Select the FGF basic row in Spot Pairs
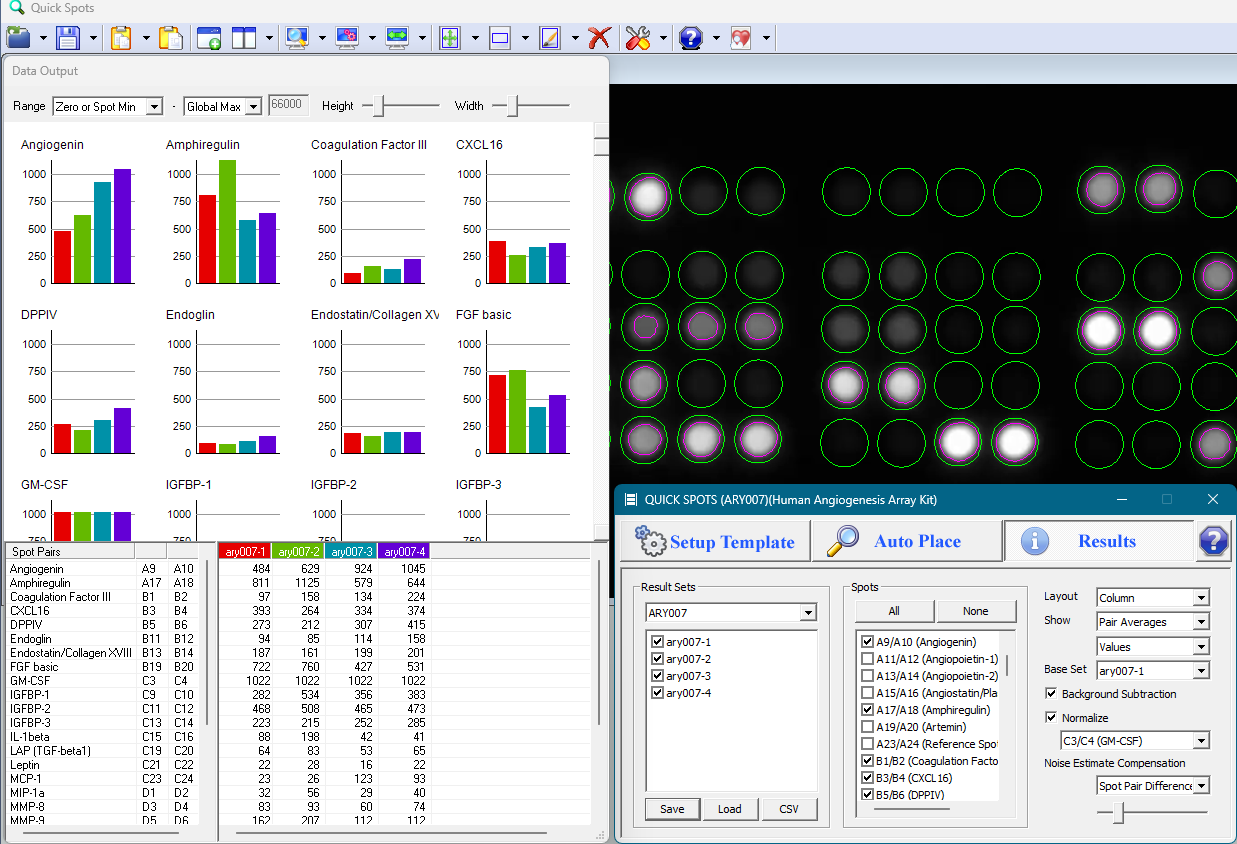 tap(102, 667)
